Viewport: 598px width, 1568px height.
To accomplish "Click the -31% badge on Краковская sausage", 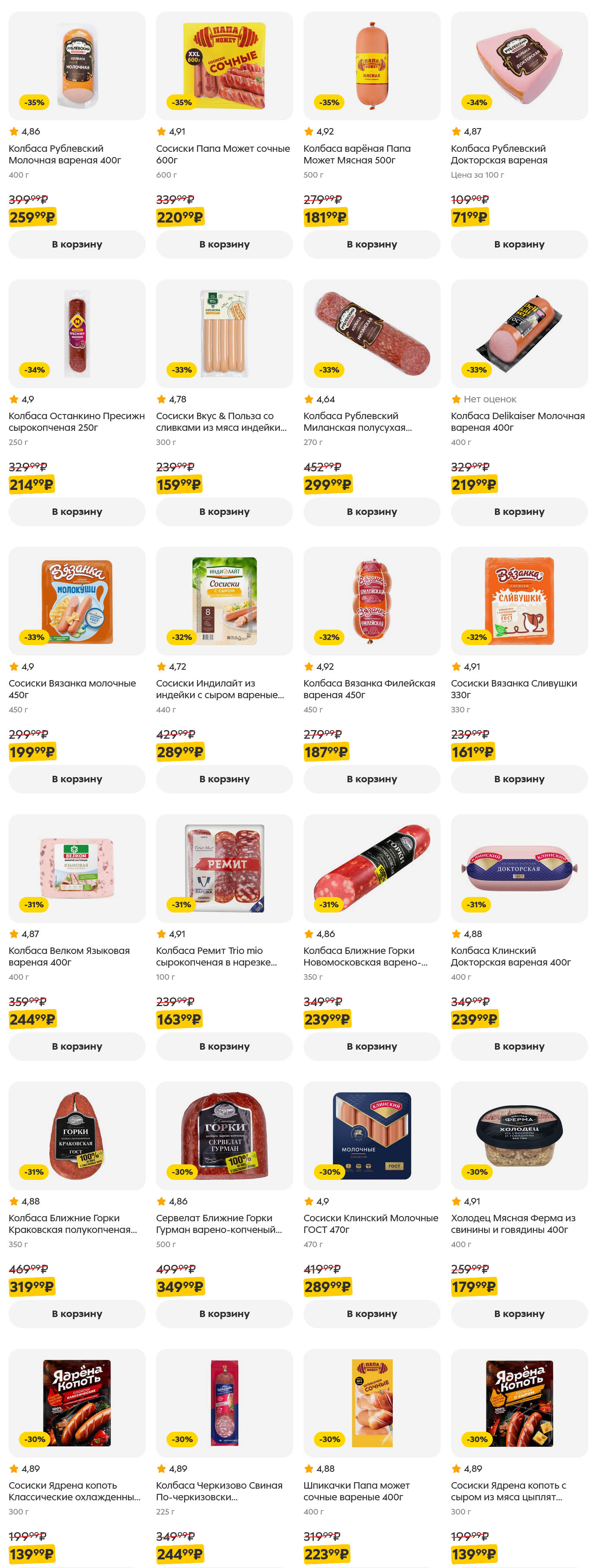I will point(34,1171).
